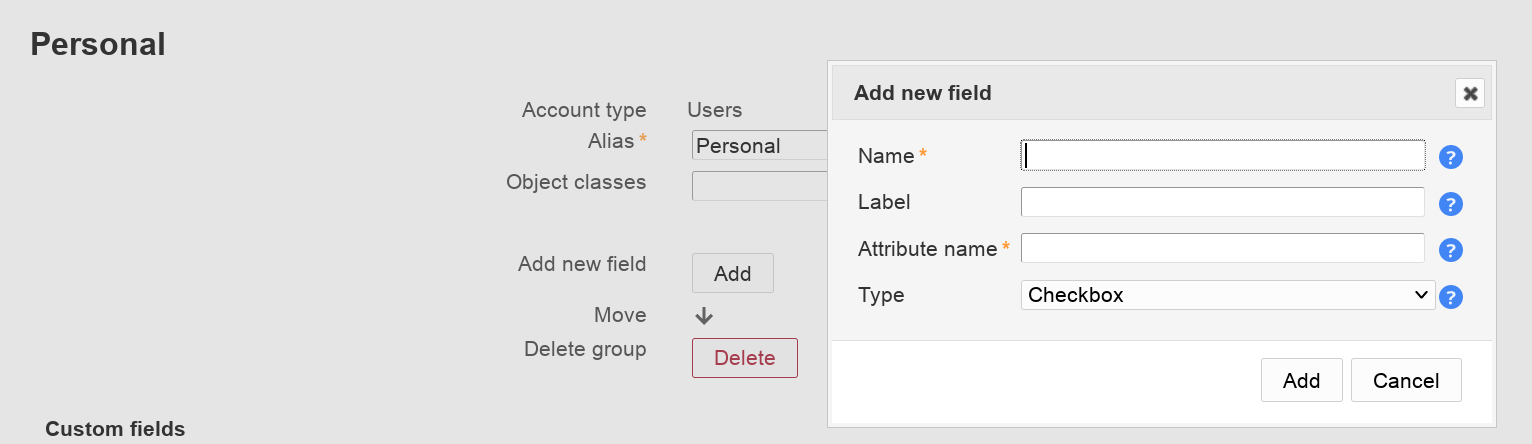
Task: Open help for Attribute name field
Action: click(1451, 250)
